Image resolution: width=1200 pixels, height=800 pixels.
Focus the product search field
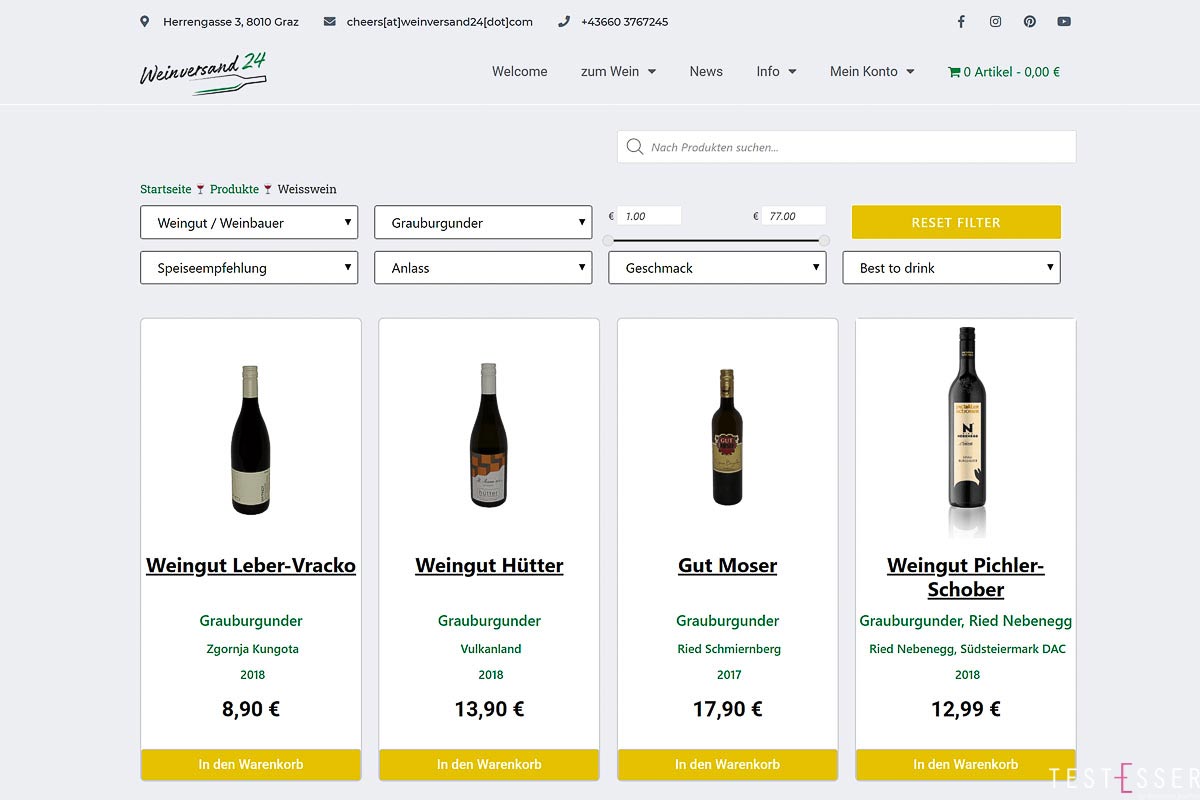(847, 147)
